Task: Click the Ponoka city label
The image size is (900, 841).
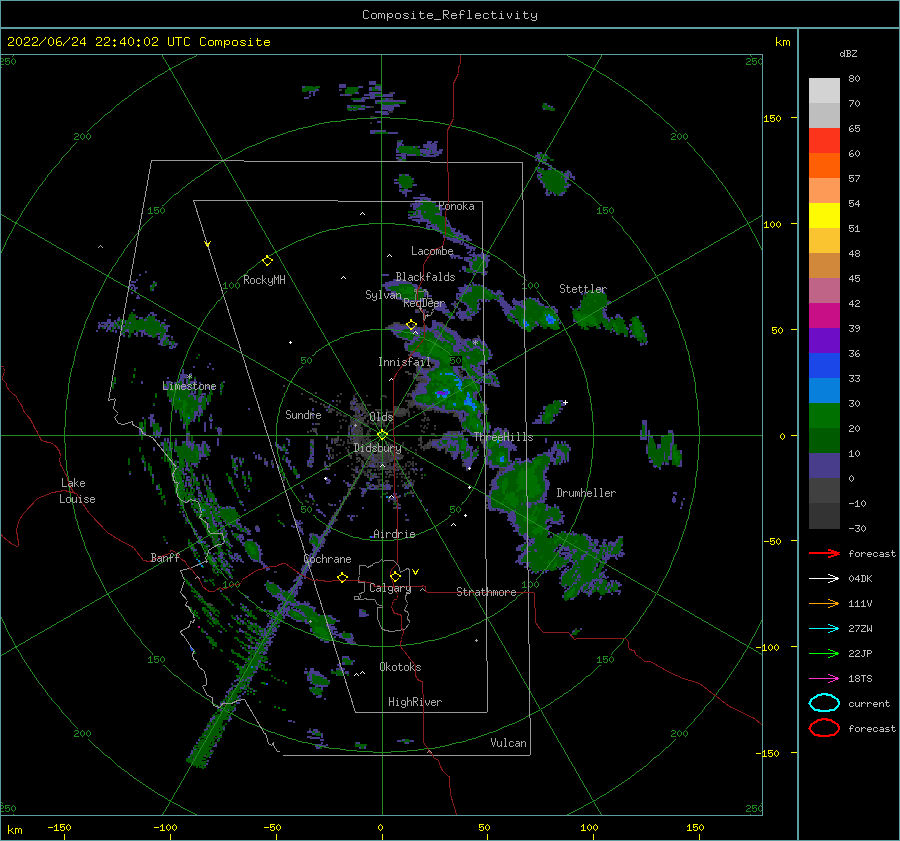Action: coord(456,206)
